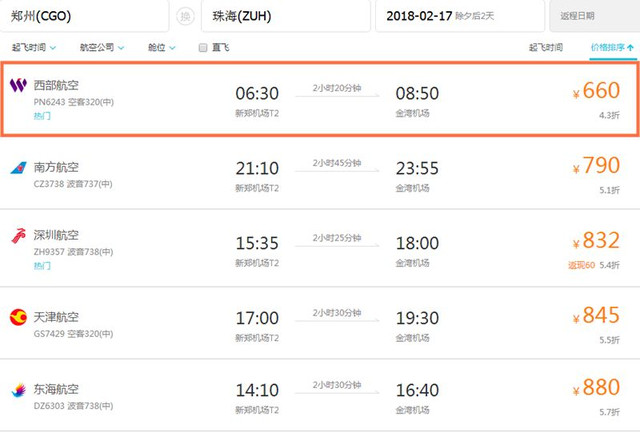The height and width of the screenshot is (432, 640).
Task: Click the Donghai Airlines (东海航空) logo
Action: coord(18,389)
